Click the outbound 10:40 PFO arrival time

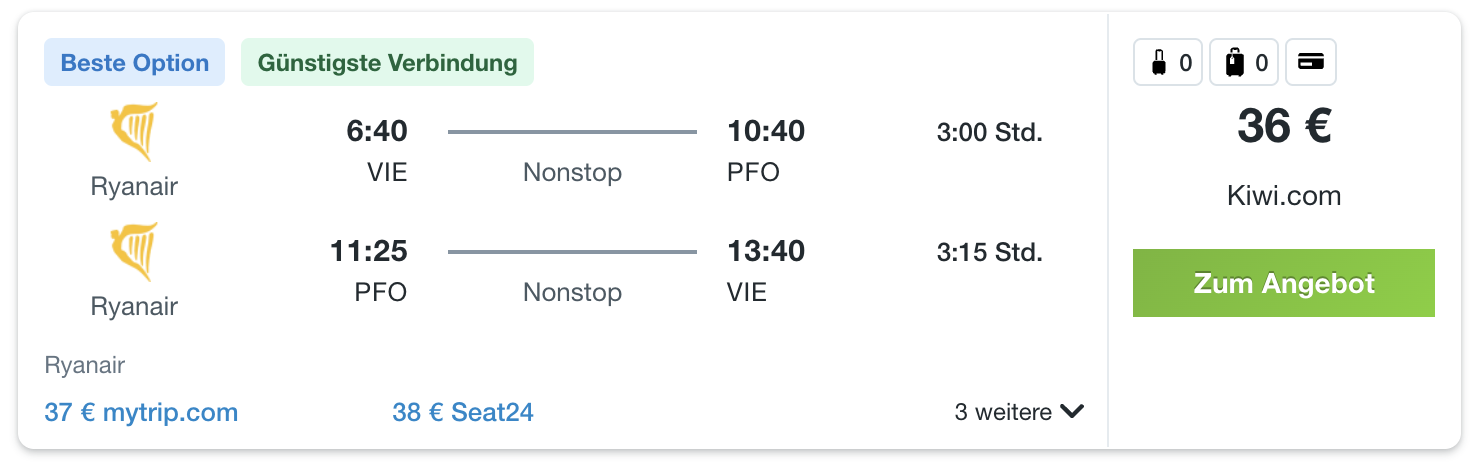tap(766, 131)
